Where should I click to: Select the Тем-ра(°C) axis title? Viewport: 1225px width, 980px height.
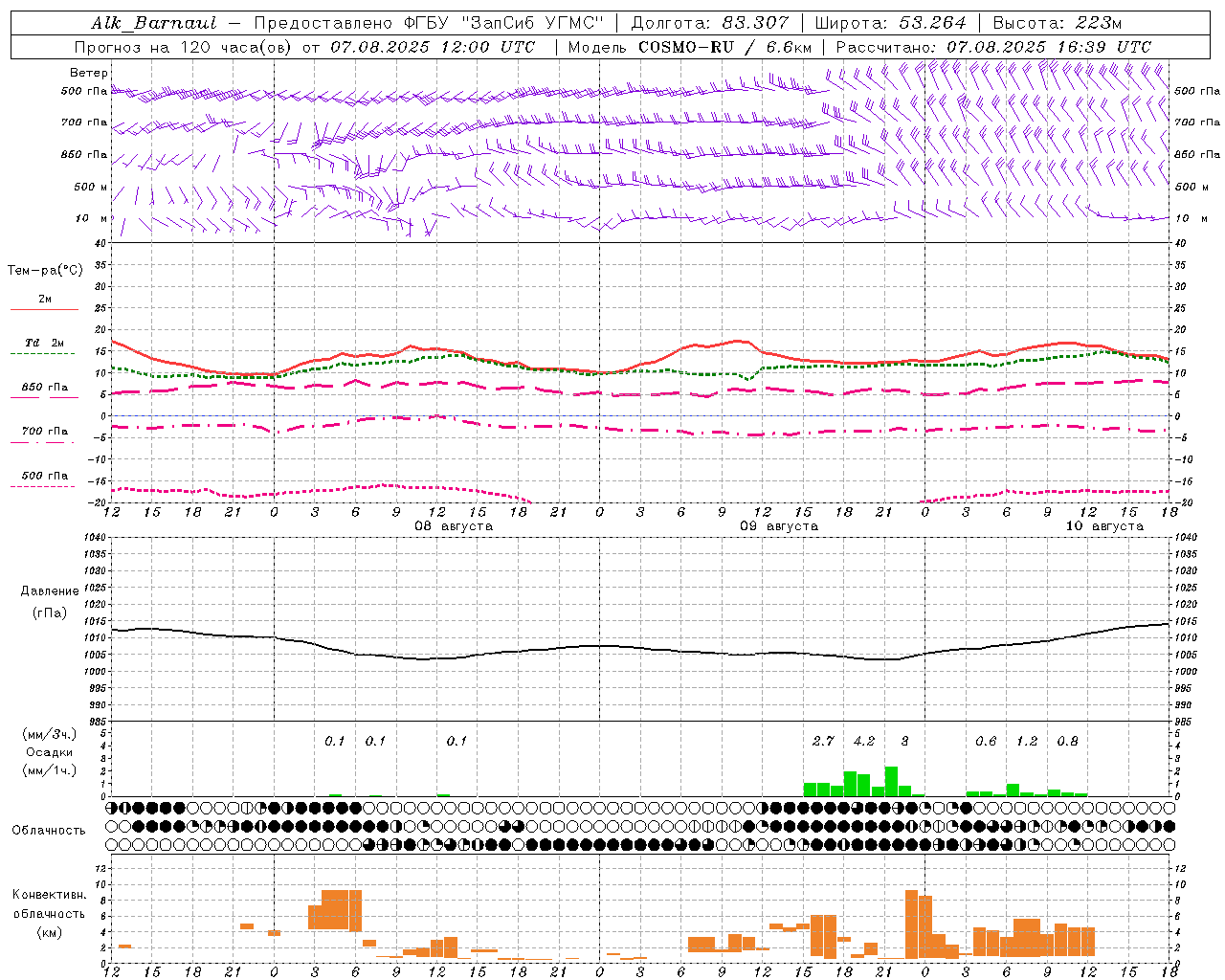(x=45, y=271)
